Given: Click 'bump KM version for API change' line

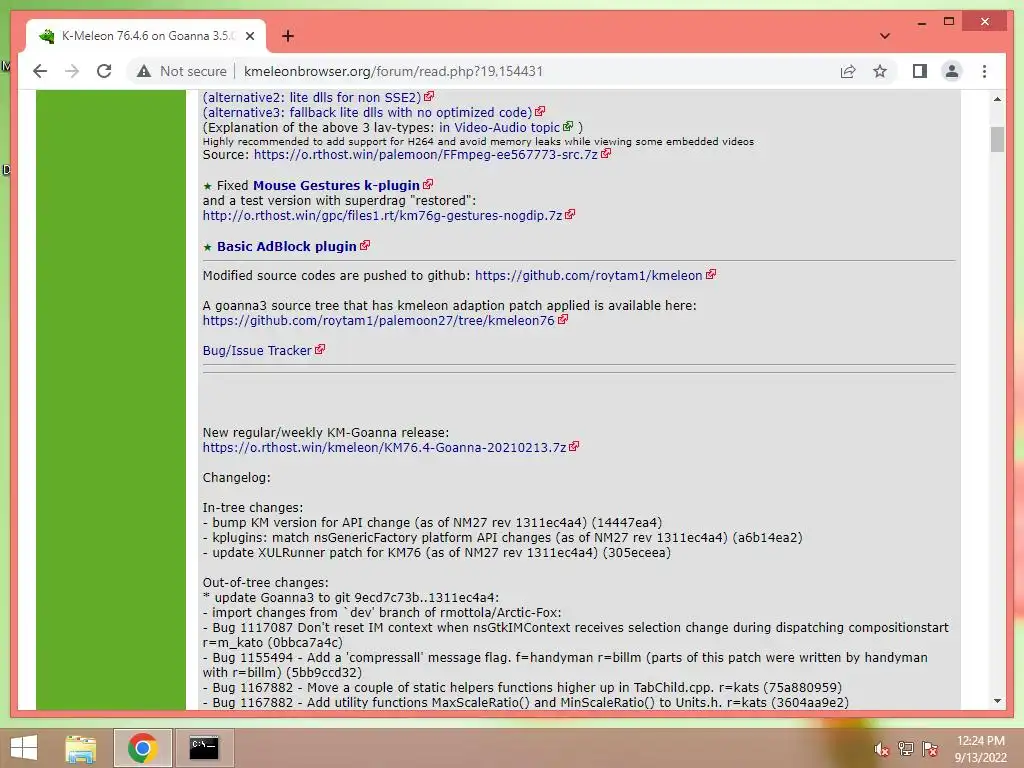Looking at the screenshot, I should (x=432, y=522).
